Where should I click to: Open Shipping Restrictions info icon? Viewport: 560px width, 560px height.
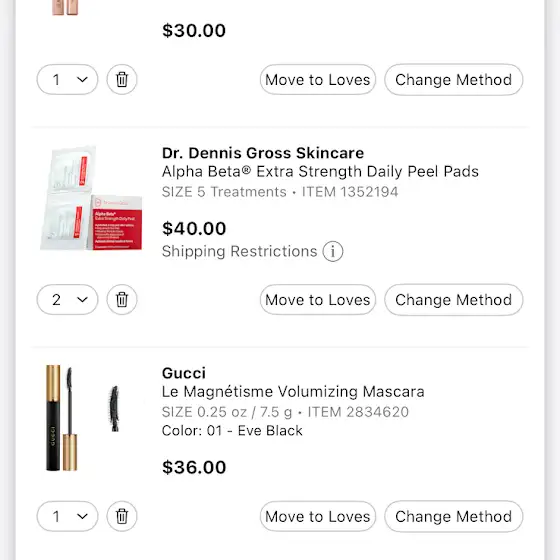click(333, 251)
